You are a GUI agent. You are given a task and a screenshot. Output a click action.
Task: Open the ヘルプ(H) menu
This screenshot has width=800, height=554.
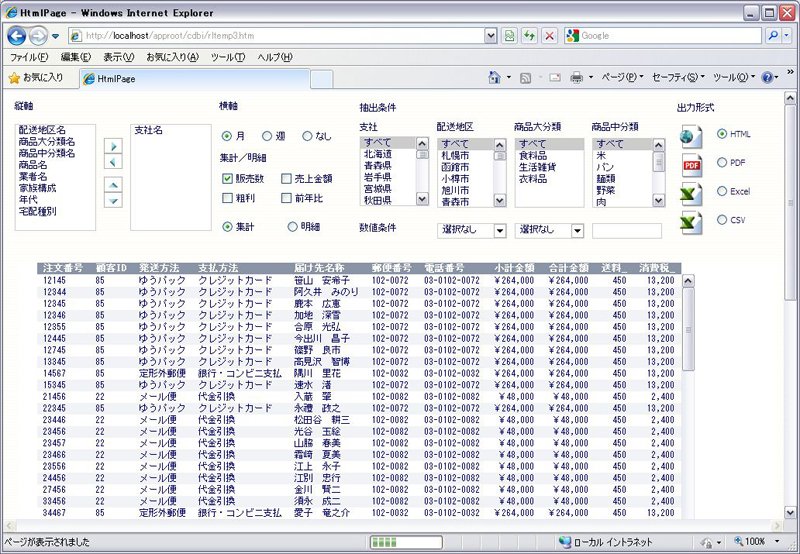275,57
